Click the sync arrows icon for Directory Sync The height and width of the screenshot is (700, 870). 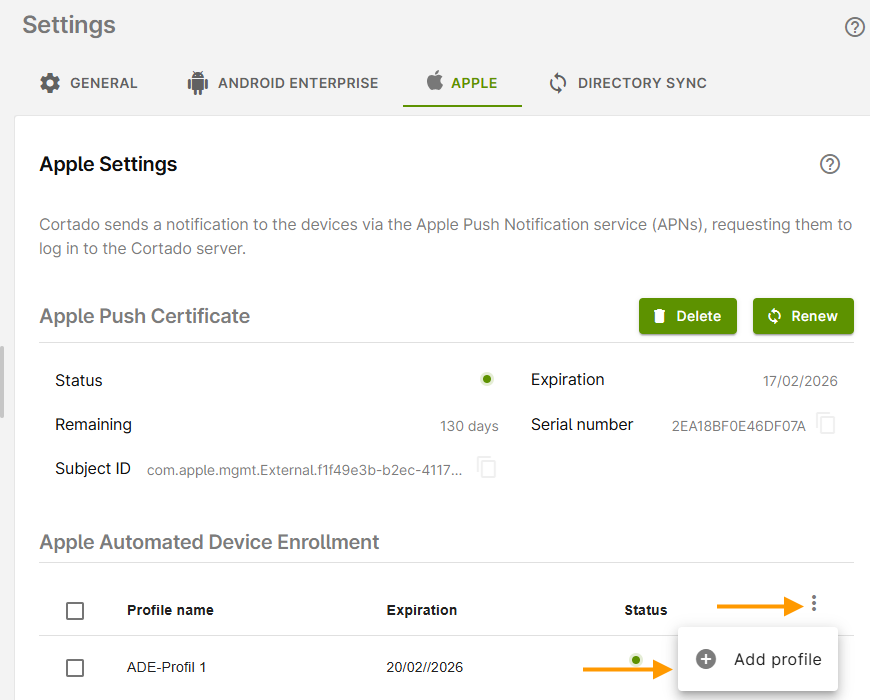click(558, 84)
